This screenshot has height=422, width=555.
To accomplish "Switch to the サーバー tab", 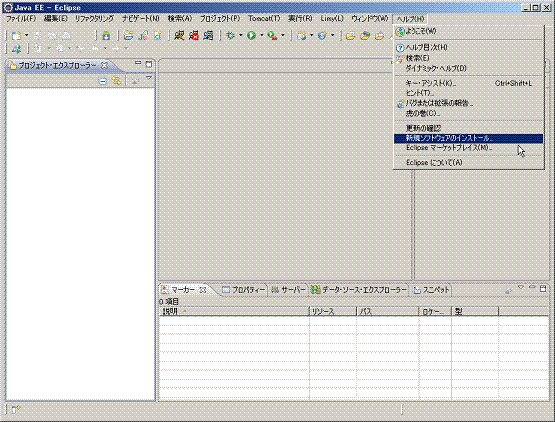I will 288,290.
